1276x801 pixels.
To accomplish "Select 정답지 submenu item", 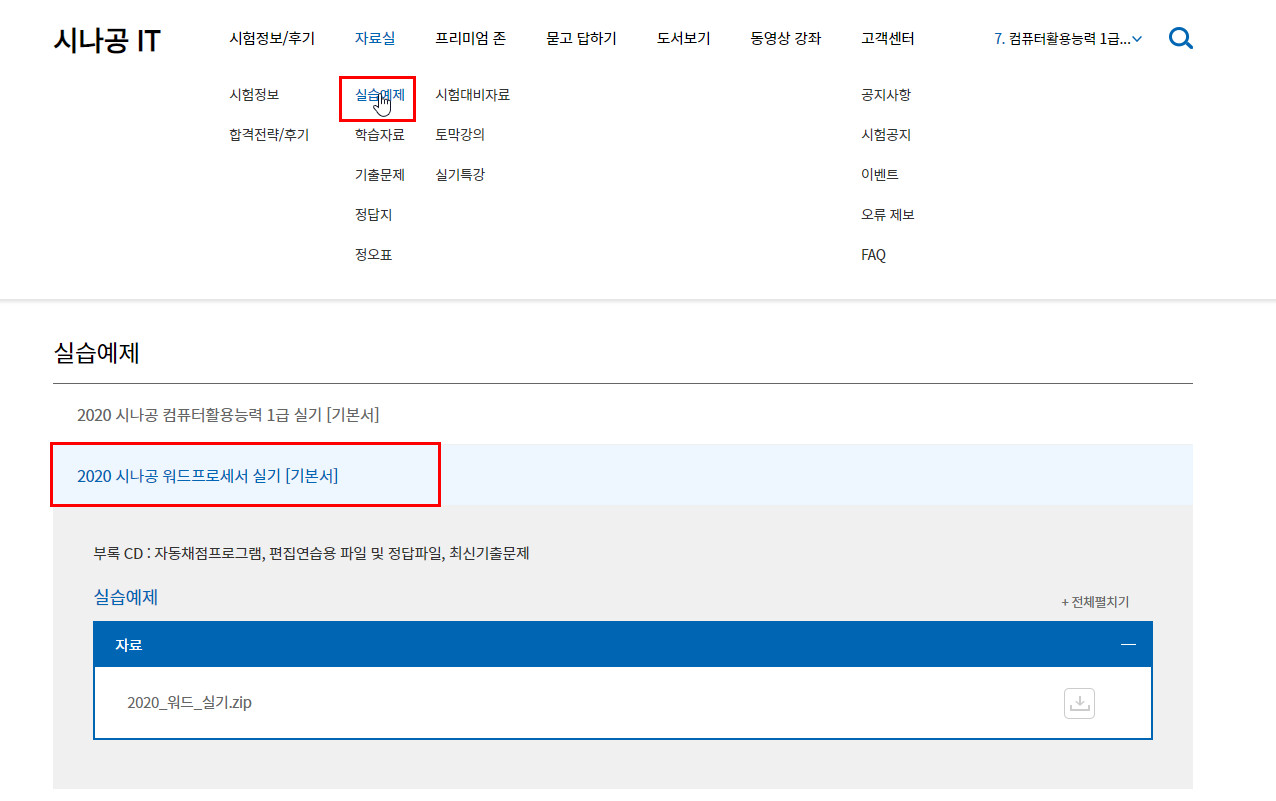I will click(373, 215).
